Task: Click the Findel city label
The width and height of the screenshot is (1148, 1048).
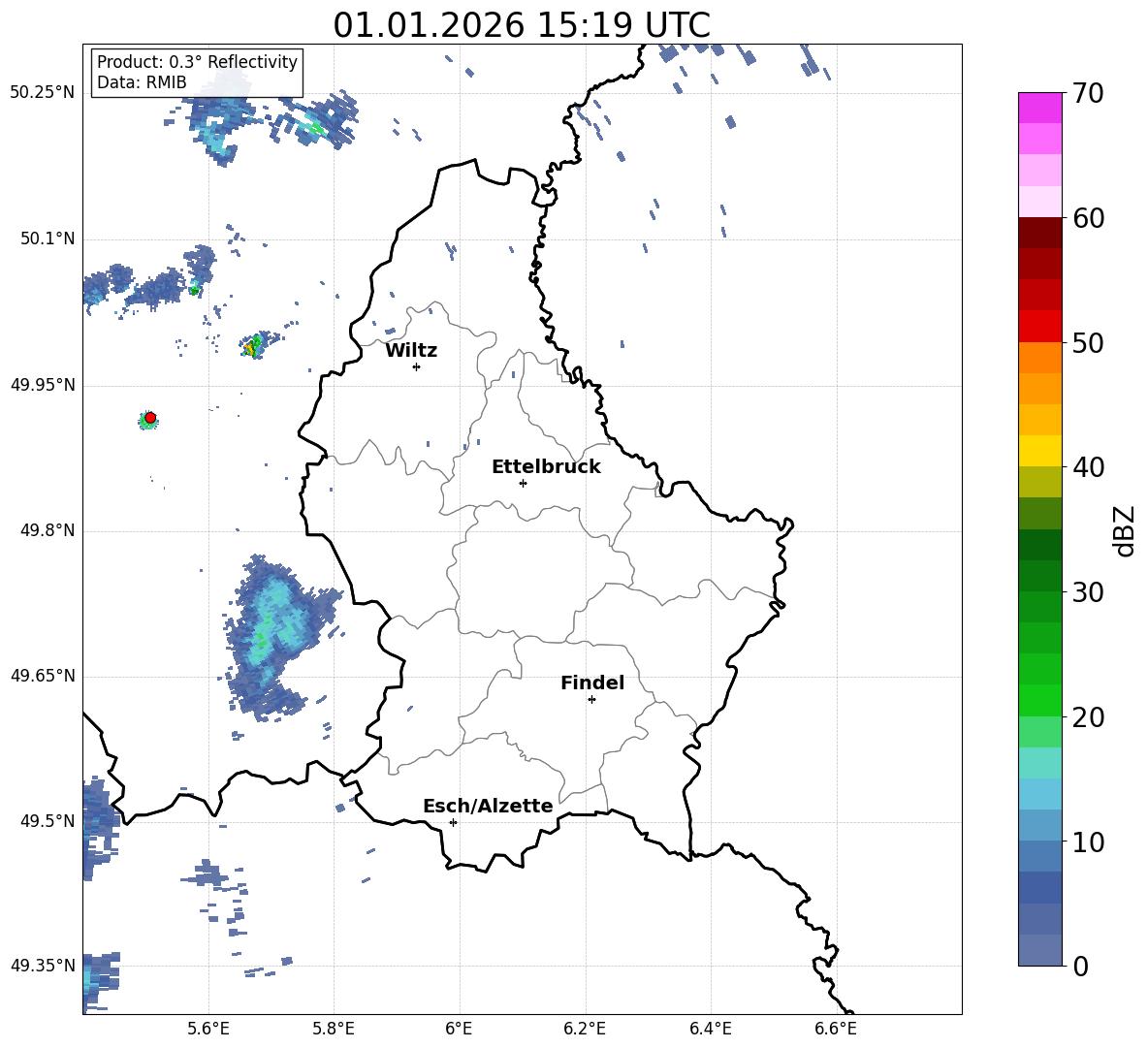Action: click(592, 683)
